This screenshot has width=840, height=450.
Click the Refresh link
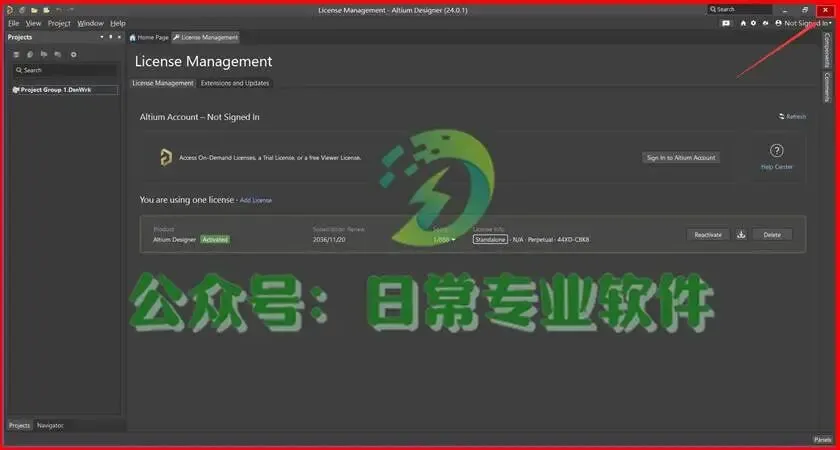pos(792,116)
